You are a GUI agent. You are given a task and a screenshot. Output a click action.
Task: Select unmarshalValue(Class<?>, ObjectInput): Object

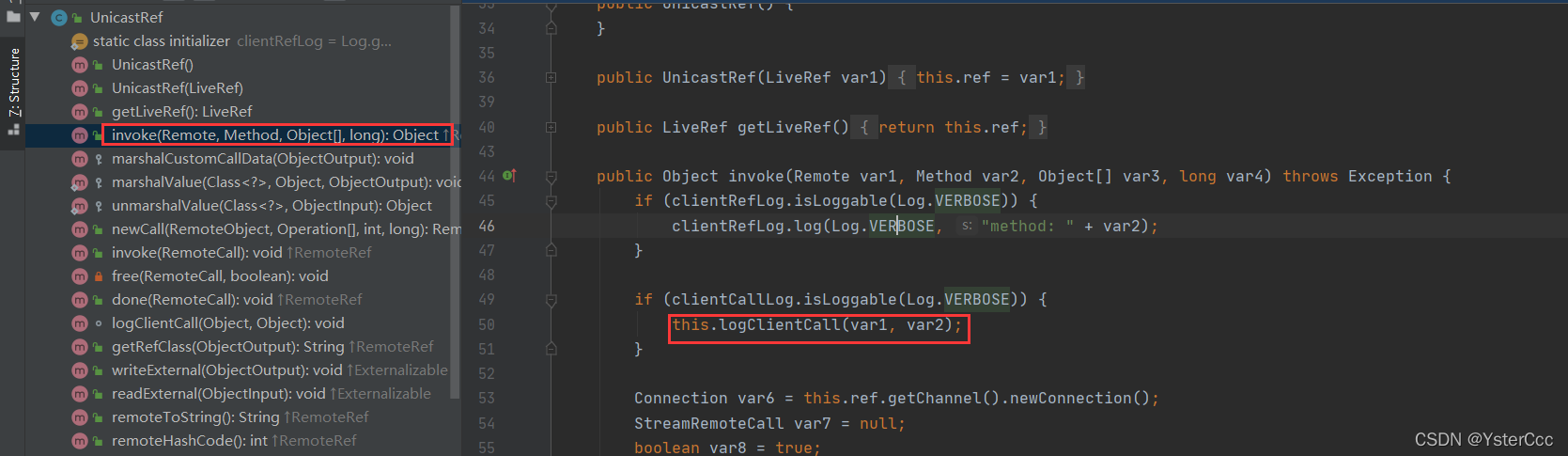(x=272, y=206)
